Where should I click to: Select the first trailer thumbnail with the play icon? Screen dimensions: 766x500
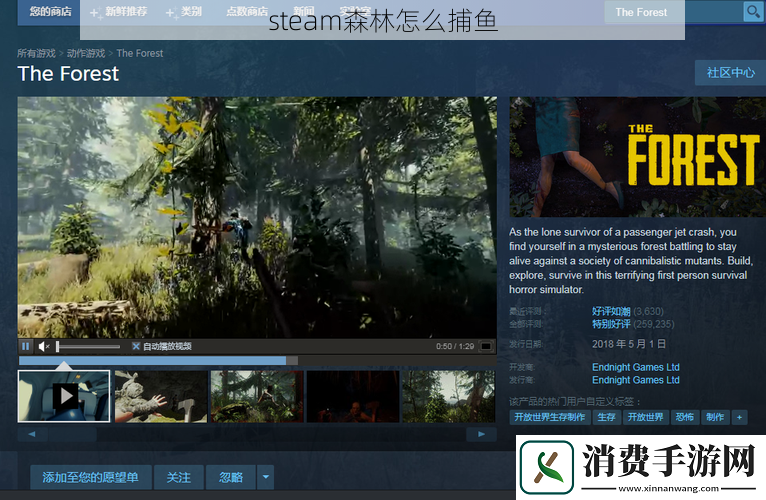(x=64, y=396)
